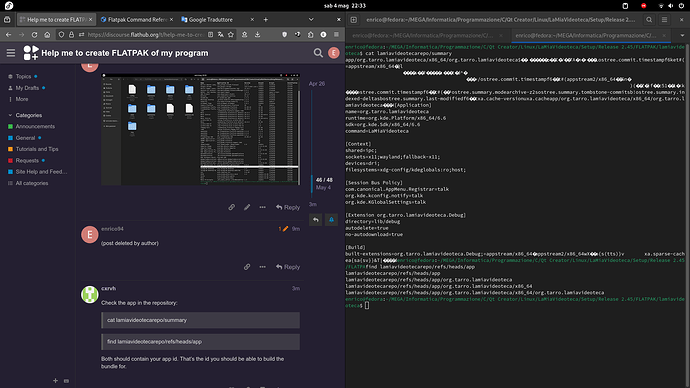The image size is (690, 388).
Task: Reply to the deleted post
Action: click(288, 267)
